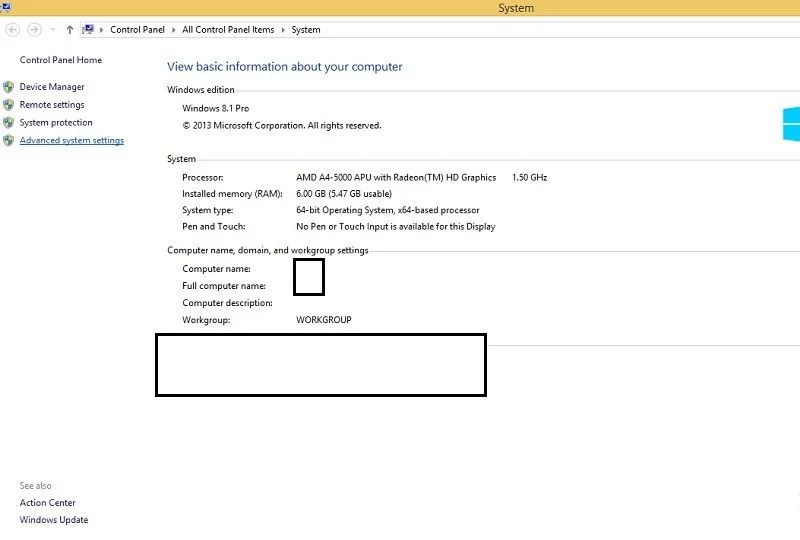Click the 'Processor:' label

(x=203, y=178)
